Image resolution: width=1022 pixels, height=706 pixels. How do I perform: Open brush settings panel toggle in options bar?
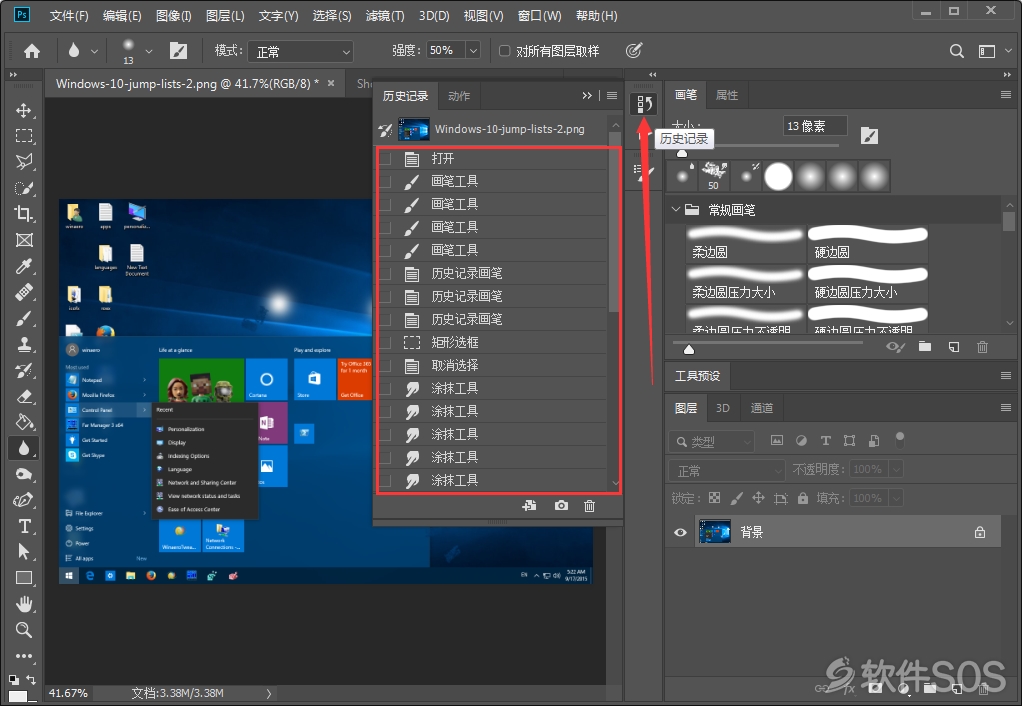pos(178,51)
